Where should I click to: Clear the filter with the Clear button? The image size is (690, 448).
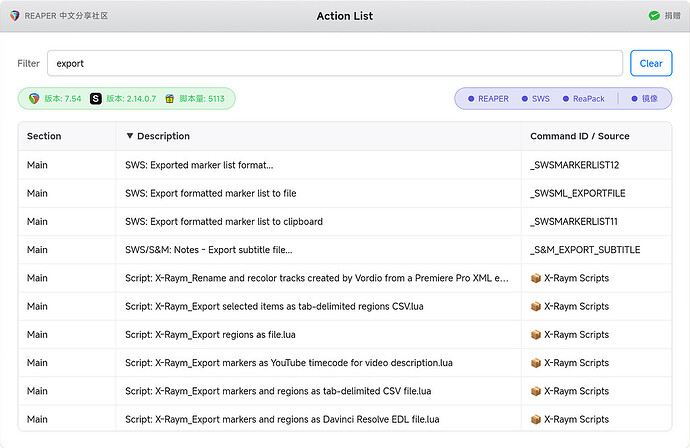[x=651, y=63]
